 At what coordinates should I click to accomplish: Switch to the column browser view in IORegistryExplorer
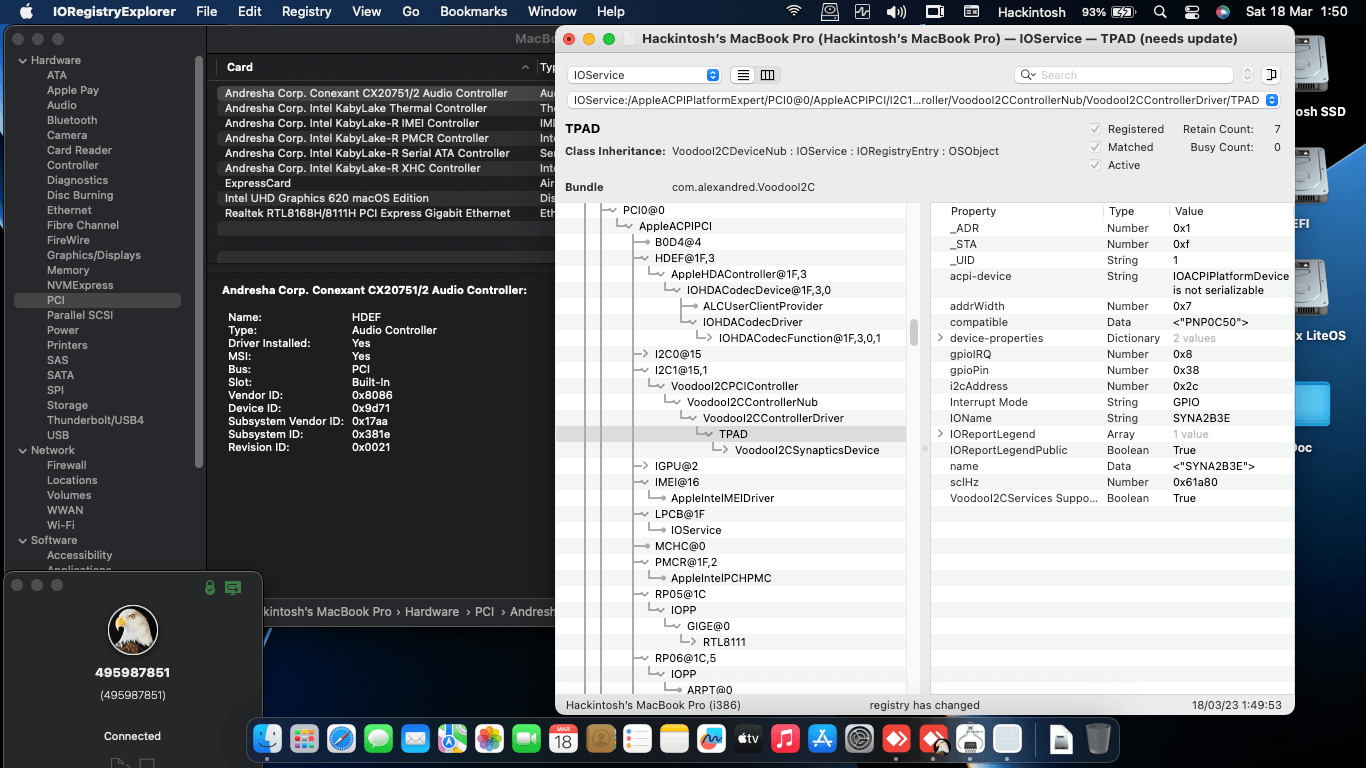(x=768, y=75)
